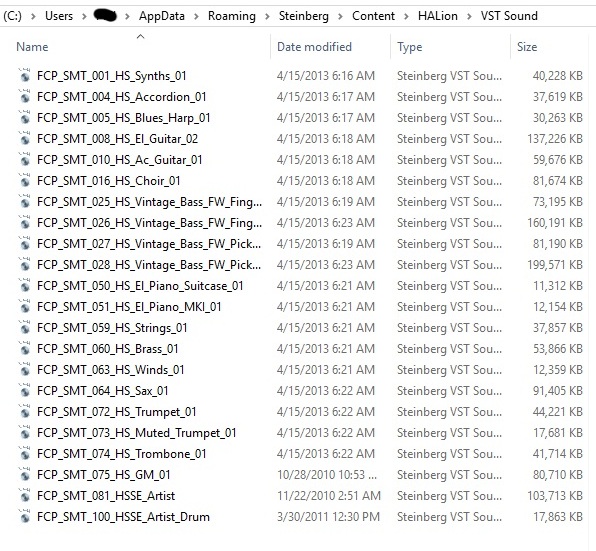
Task: Click the file icon for FCP_SMT_004_HS_Accordion_01
Action: [24, 96]
